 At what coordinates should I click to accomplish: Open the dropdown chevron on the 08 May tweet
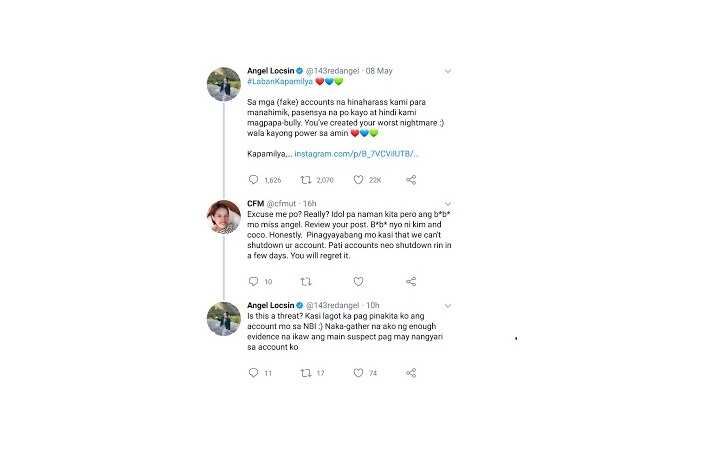[447, 71]
